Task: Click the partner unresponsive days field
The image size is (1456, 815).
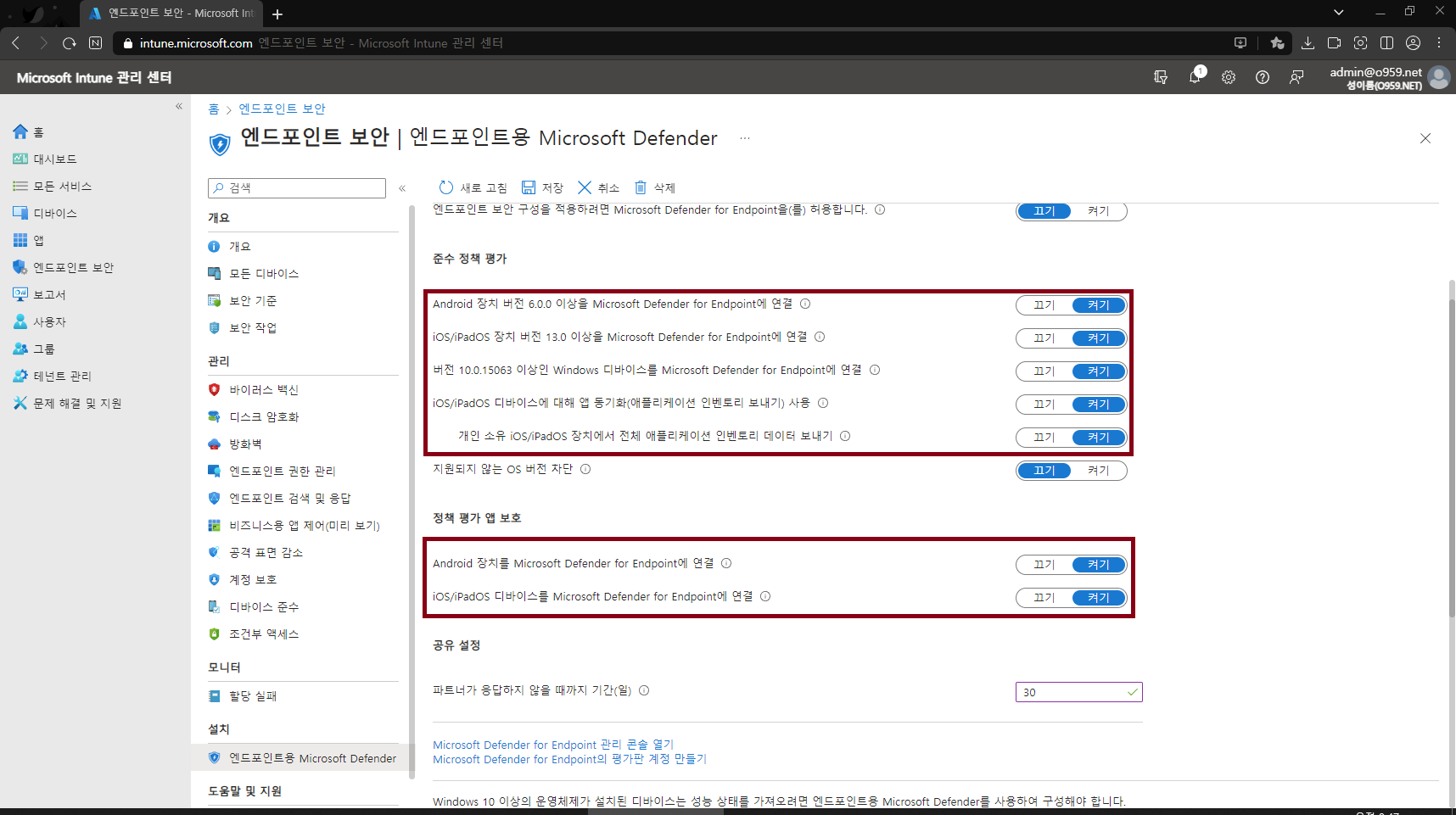Action: coord(1079,692)
